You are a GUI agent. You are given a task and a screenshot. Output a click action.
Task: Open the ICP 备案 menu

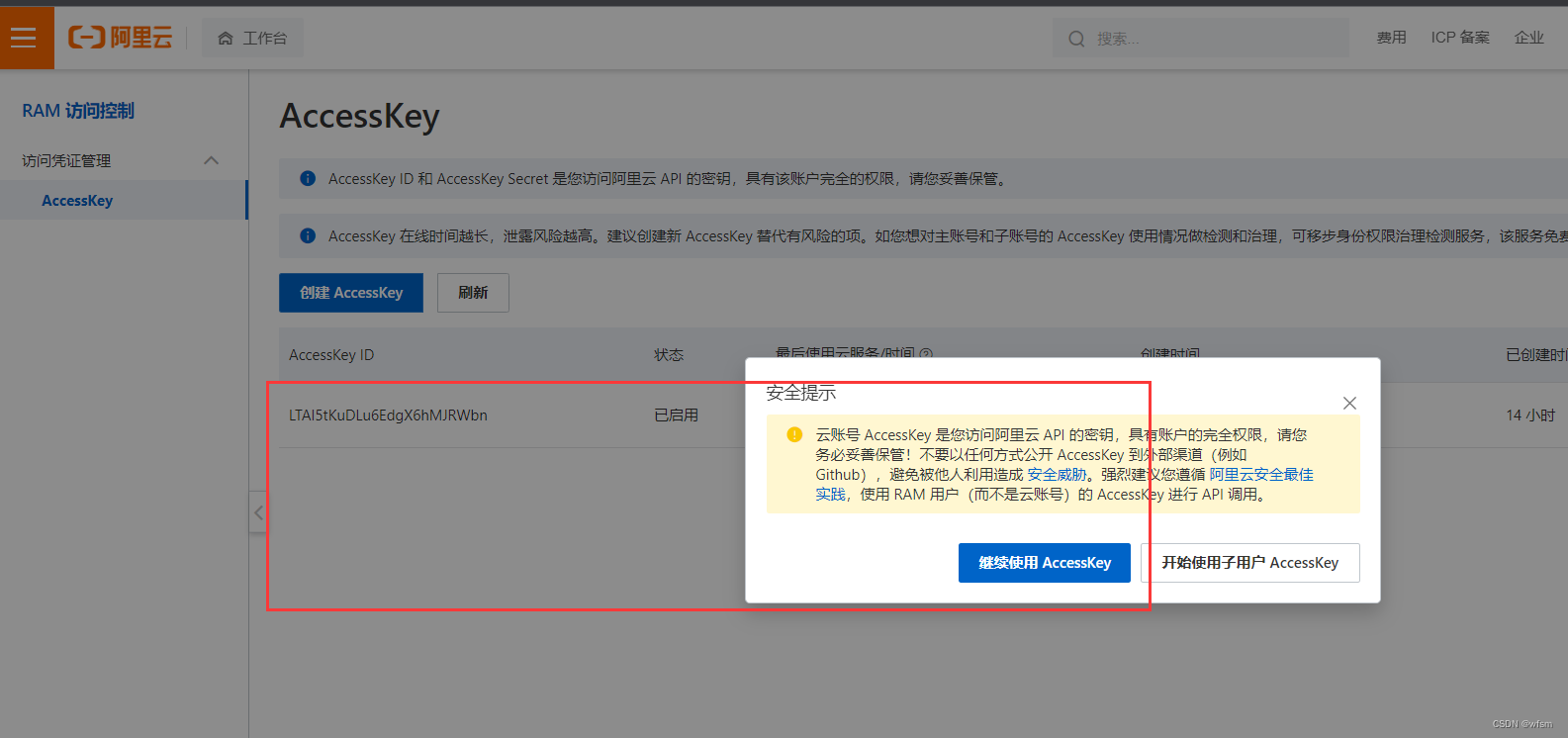[x=1460, y=38]
